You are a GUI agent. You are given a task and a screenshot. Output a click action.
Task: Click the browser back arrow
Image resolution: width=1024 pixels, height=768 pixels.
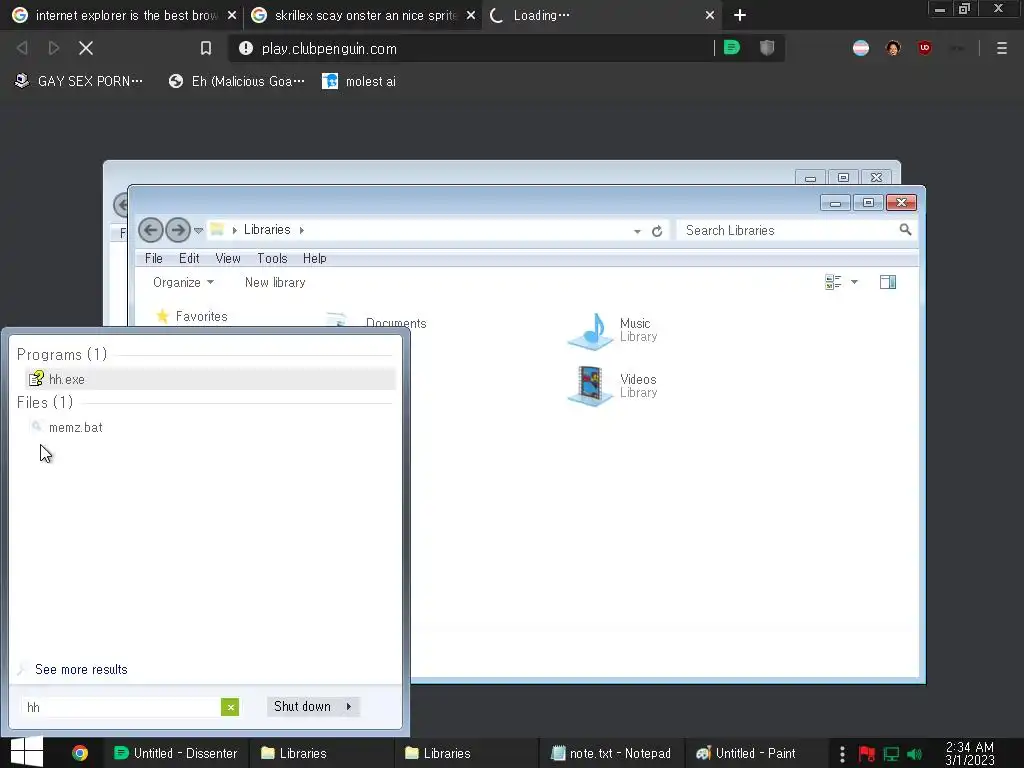tap(22, 48)
